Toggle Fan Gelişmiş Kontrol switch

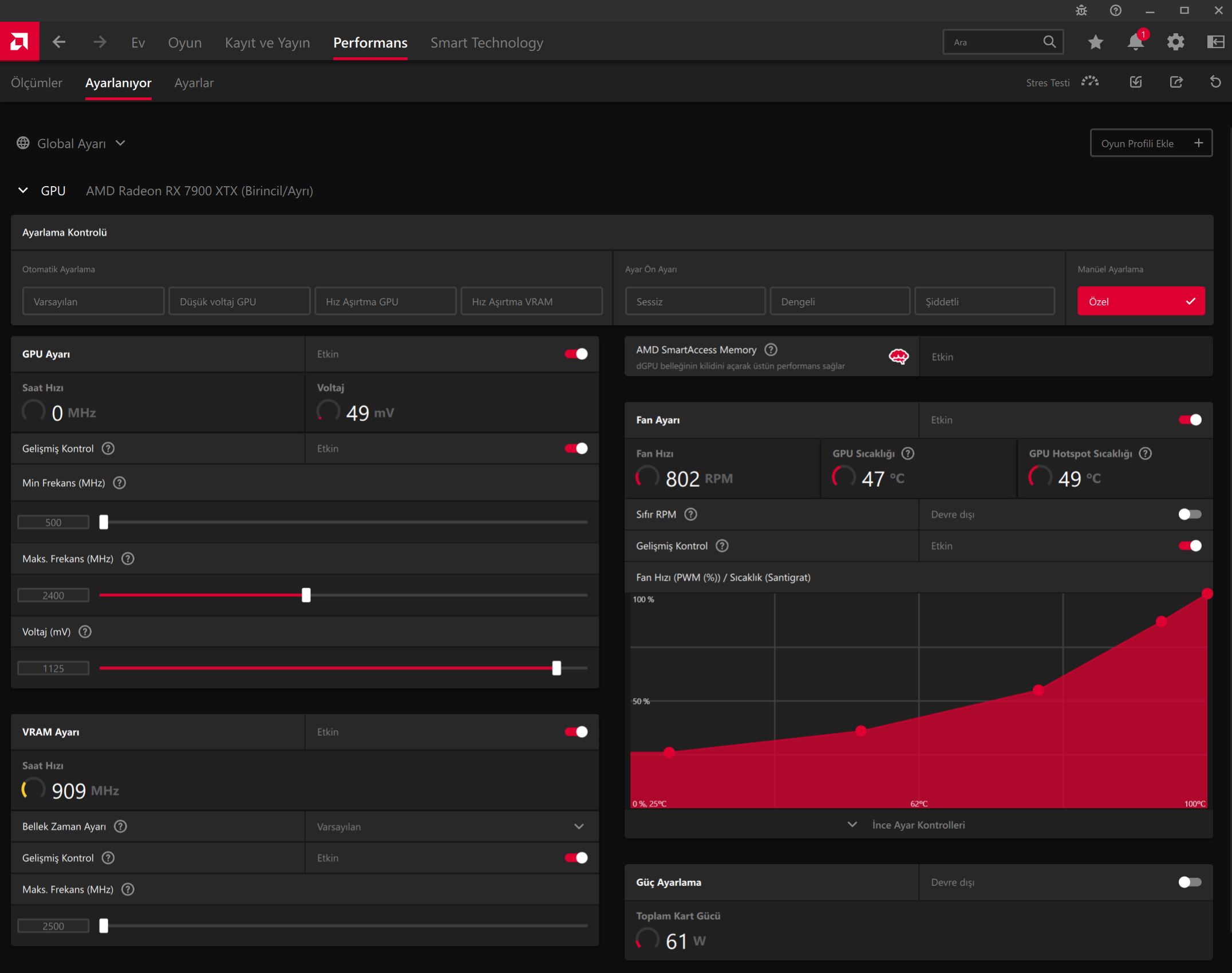1190,546
